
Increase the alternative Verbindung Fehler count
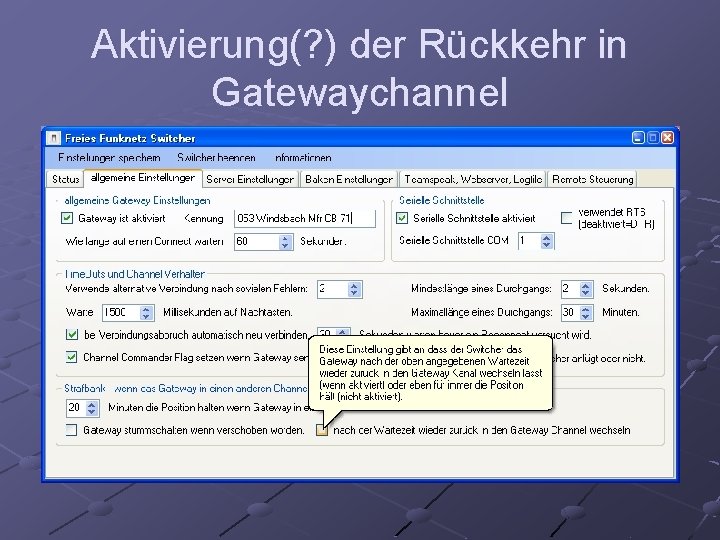click(354, 286)
